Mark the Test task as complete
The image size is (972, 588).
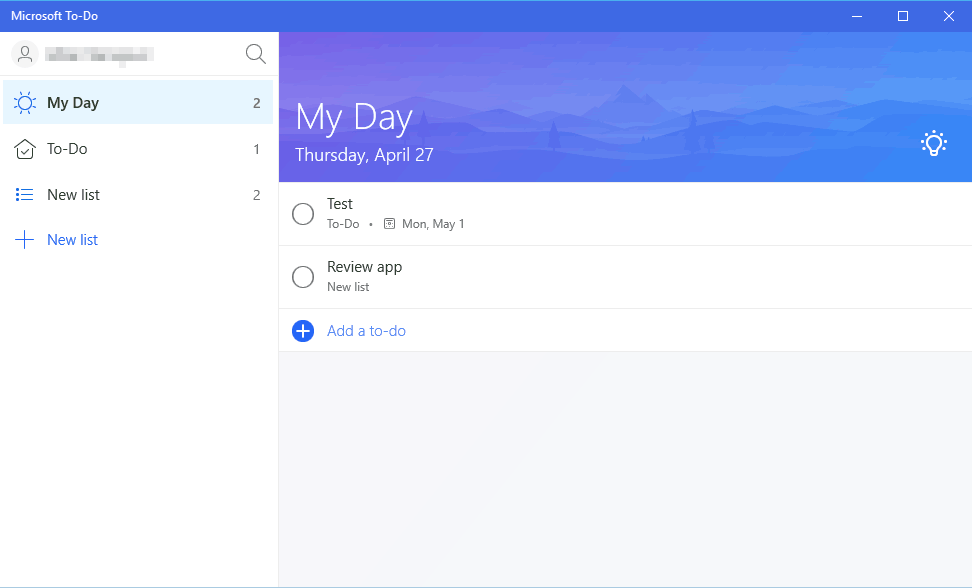point(303,214)
